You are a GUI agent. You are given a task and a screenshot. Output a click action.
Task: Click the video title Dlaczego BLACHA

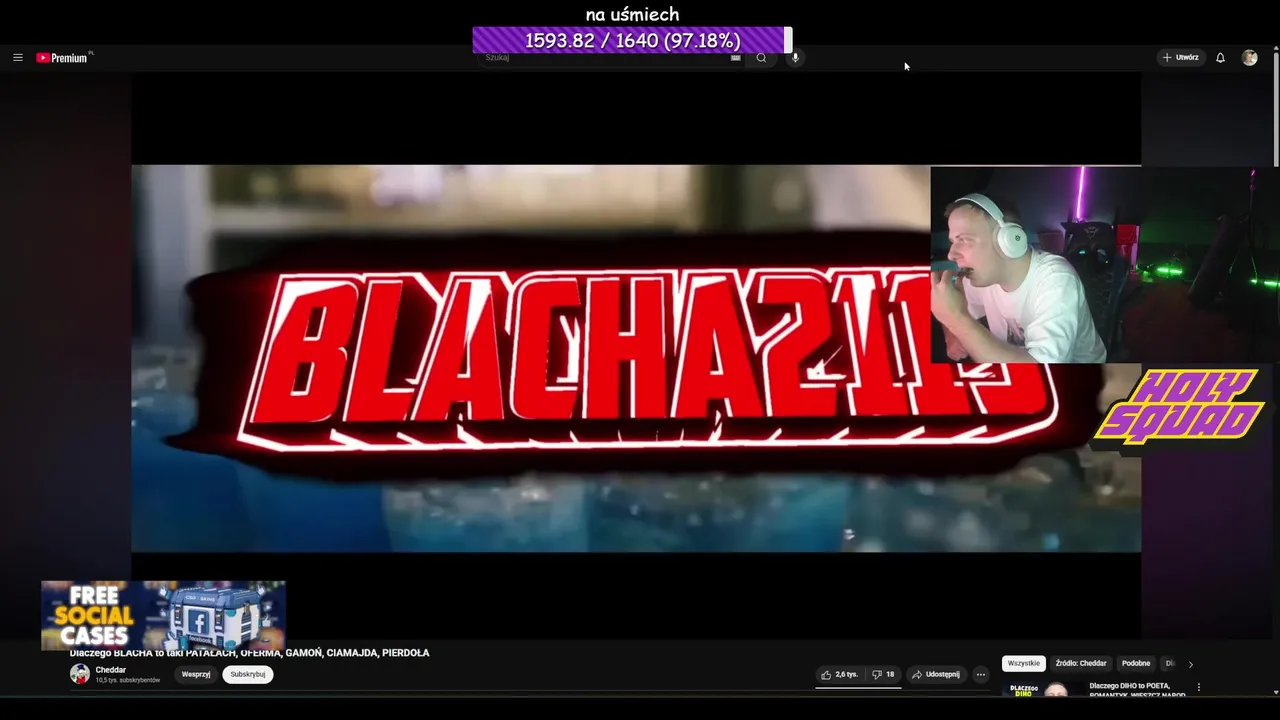pos(250,653)
